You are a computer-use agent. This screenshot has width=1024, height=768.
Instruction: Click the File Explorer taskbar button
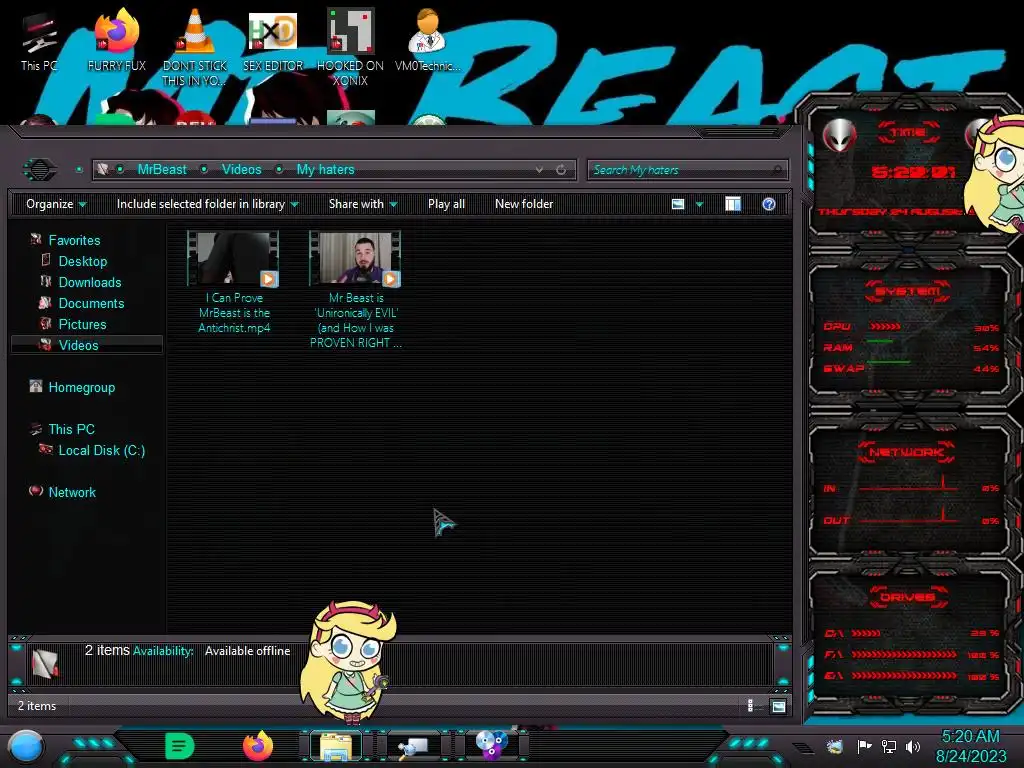(336, 746)
